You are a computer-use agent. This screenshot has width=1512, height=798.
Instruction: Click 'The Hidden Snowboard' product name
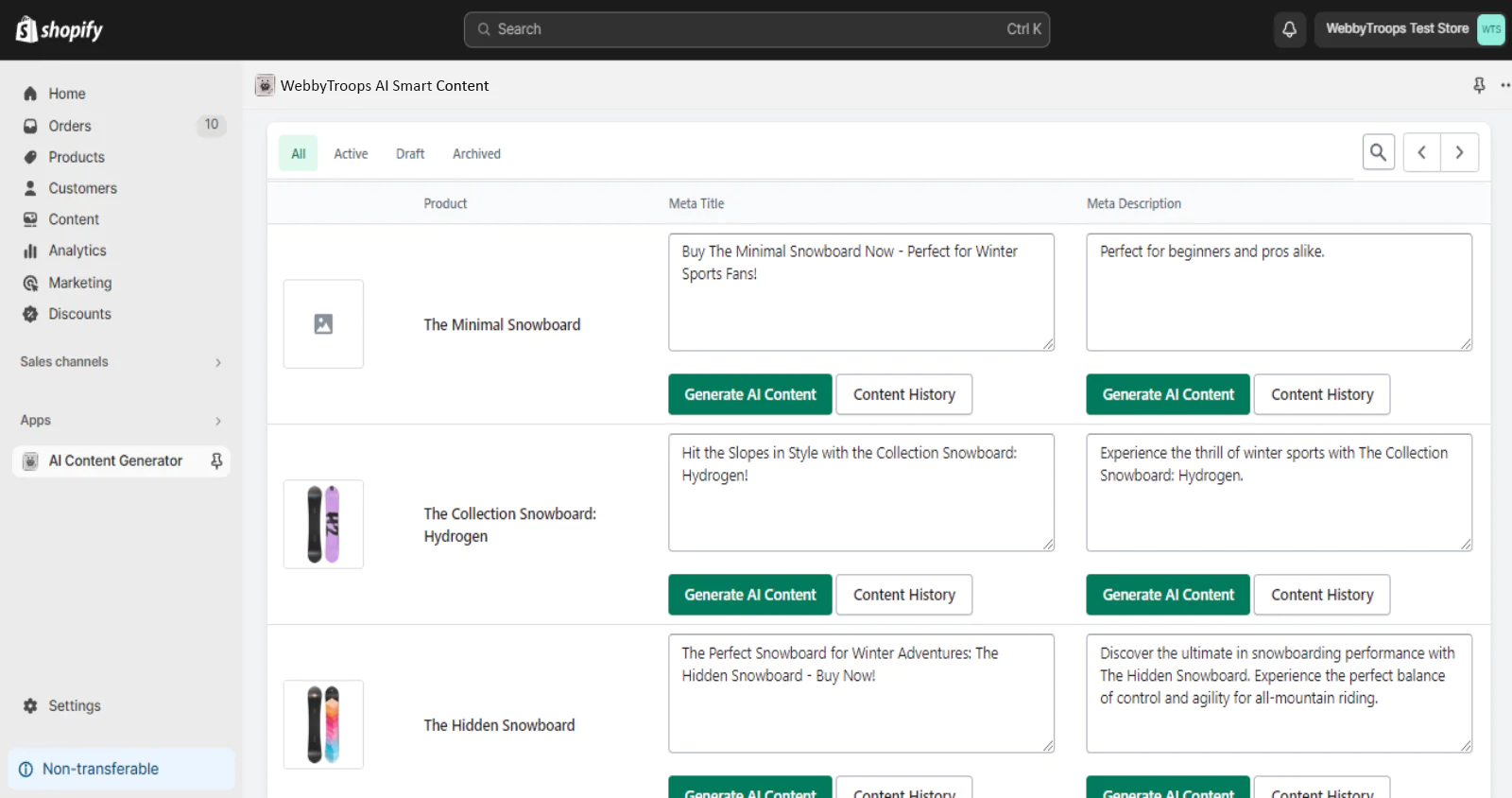[499, 725]
